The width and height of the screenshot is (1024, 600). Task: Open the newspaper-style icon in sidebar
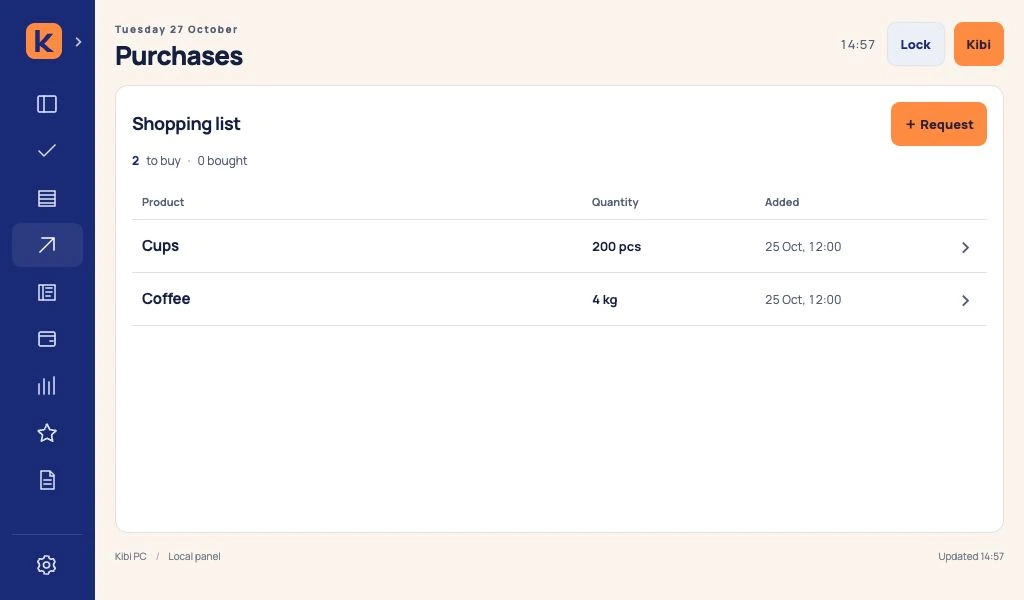coord(47,292)
